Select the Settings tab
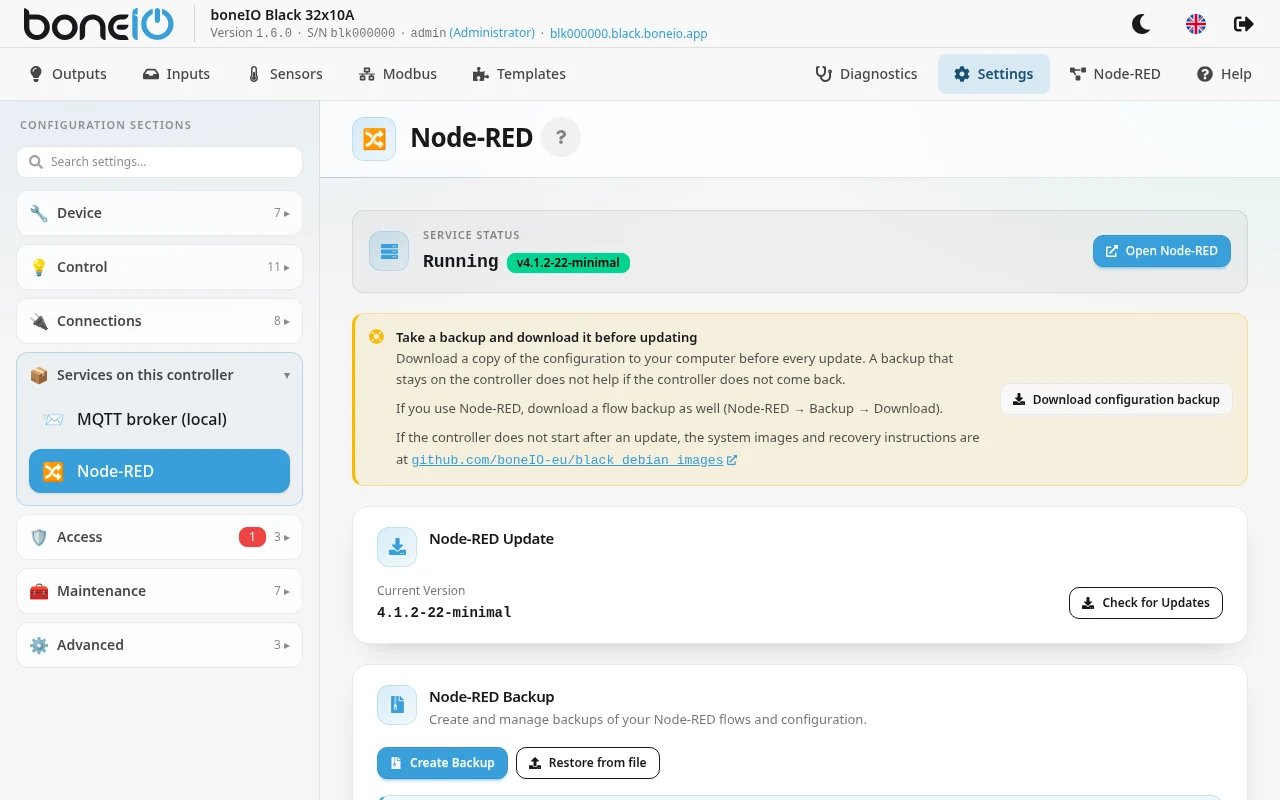The height and width of the screenshot is (800, 1280). [x=993, y=74]
